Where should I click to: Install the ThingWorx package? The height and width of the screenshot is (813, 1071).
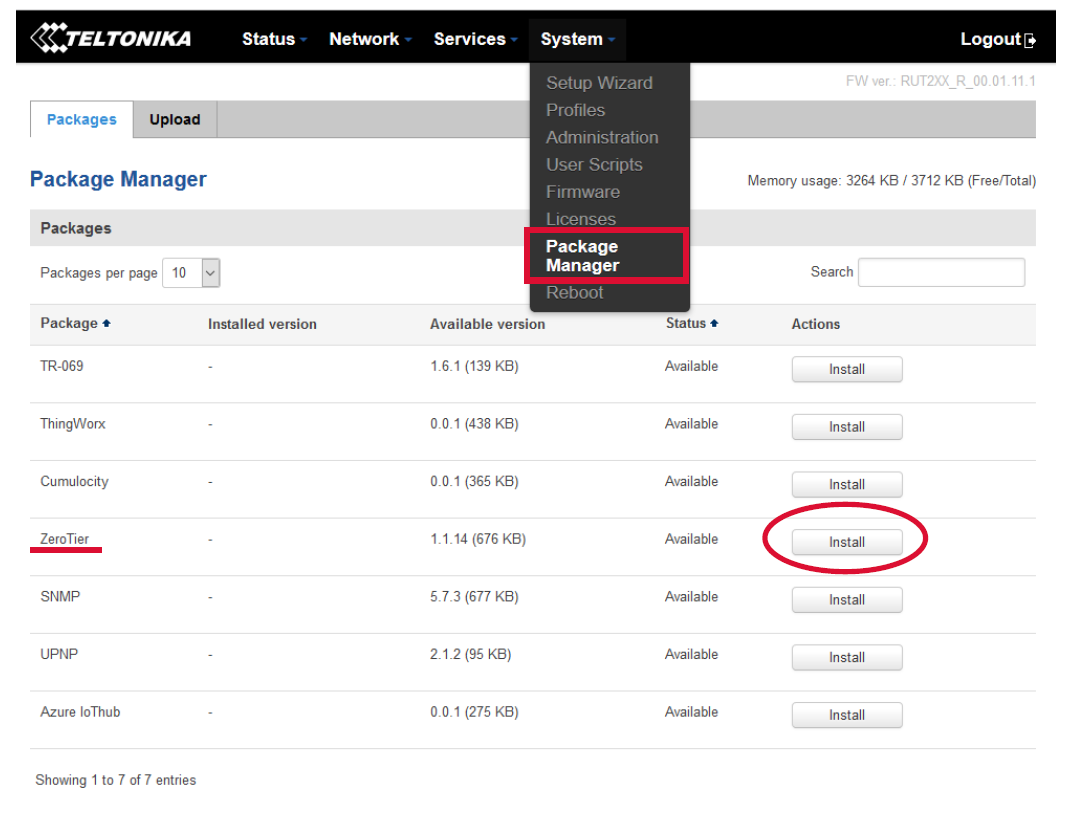coord(847,427)
